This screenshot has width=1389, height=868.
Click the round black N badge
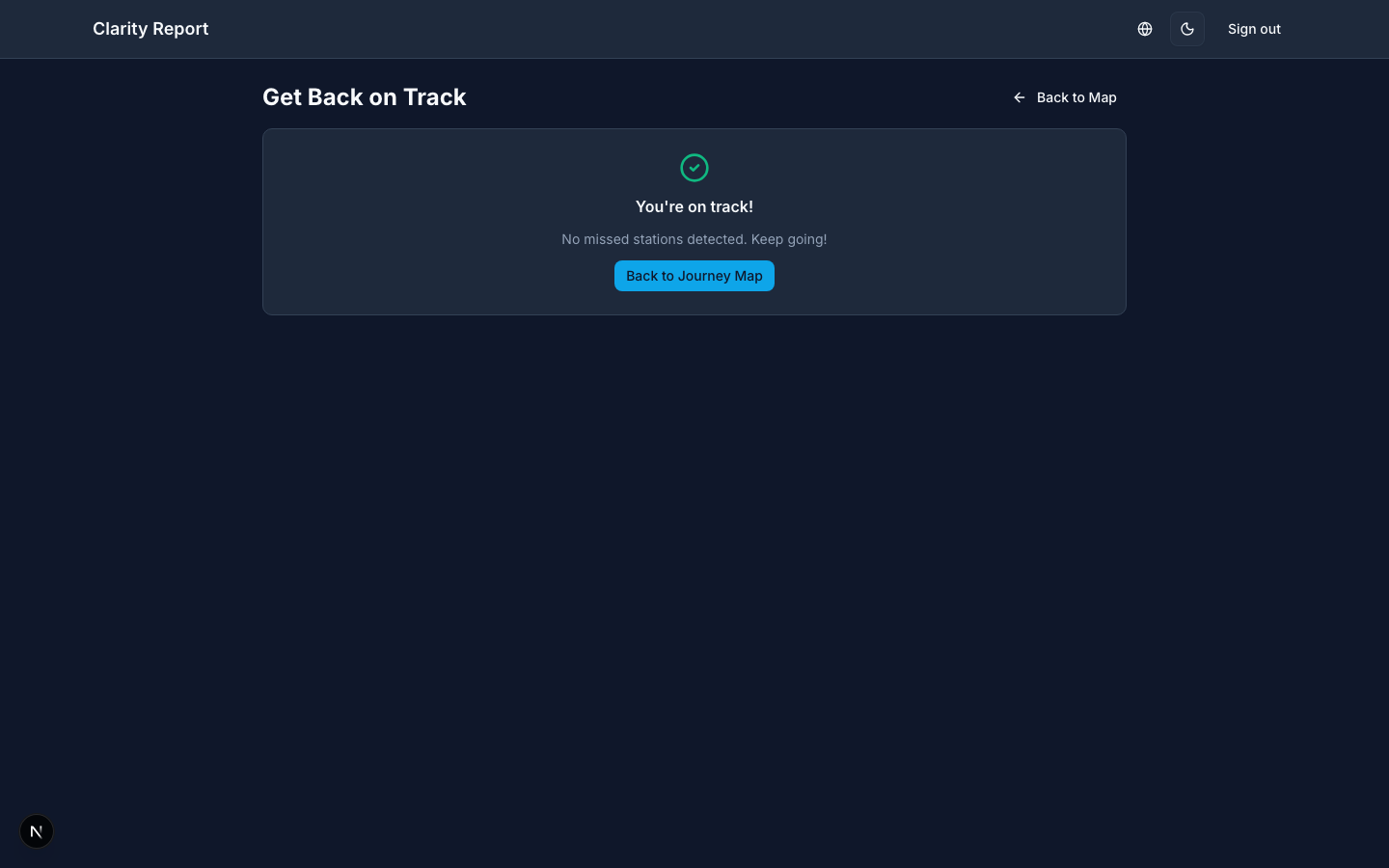pos(37,831)
